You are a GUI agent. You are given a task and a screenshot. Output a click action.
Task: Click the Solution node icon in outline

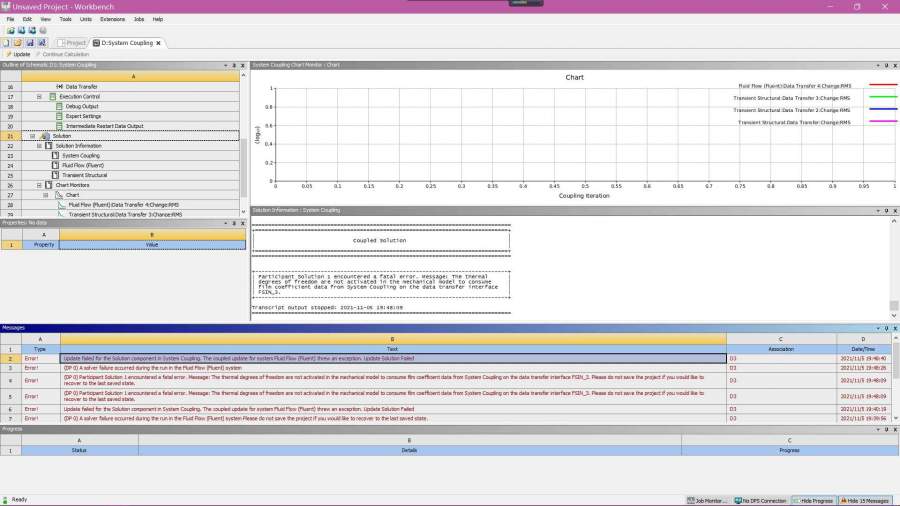coord(45,136)
